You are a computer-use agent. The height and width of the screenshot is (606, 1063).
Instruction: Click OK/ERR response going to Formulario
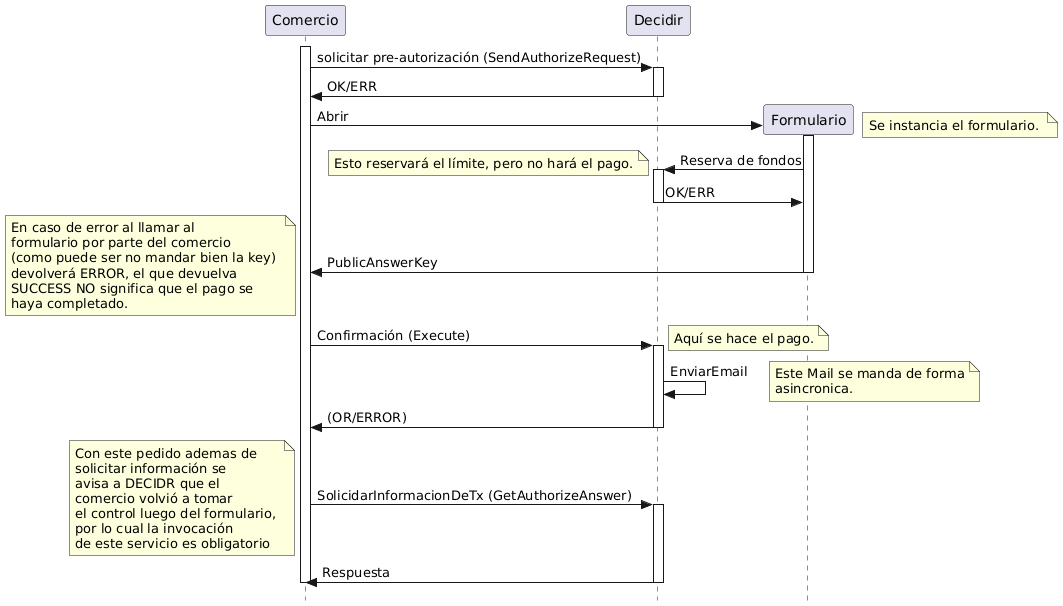click(x=689, y=193)
